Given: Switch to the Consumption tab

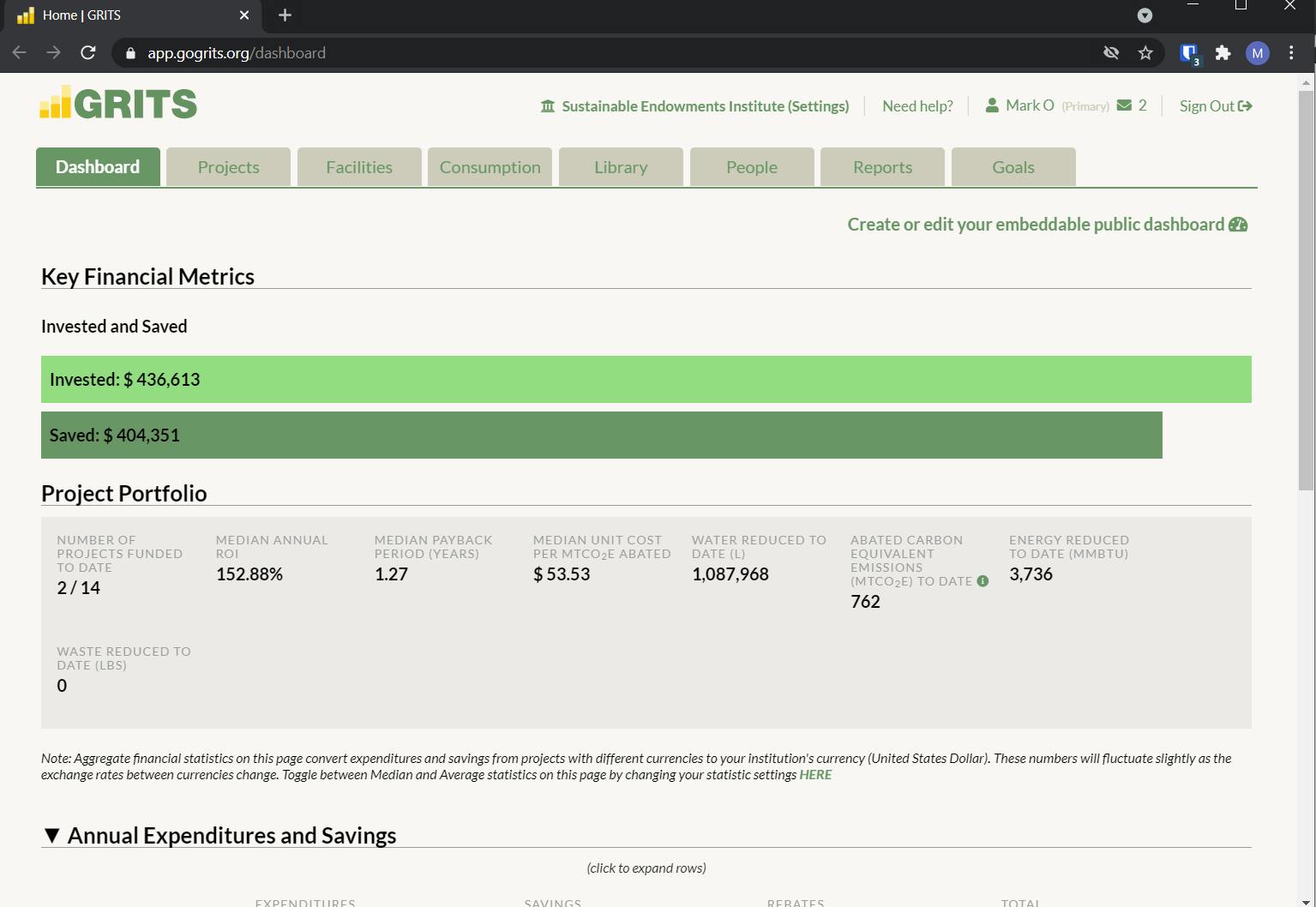Looking at the screenshot, I should pyautogui.click(x=489, y=166).
